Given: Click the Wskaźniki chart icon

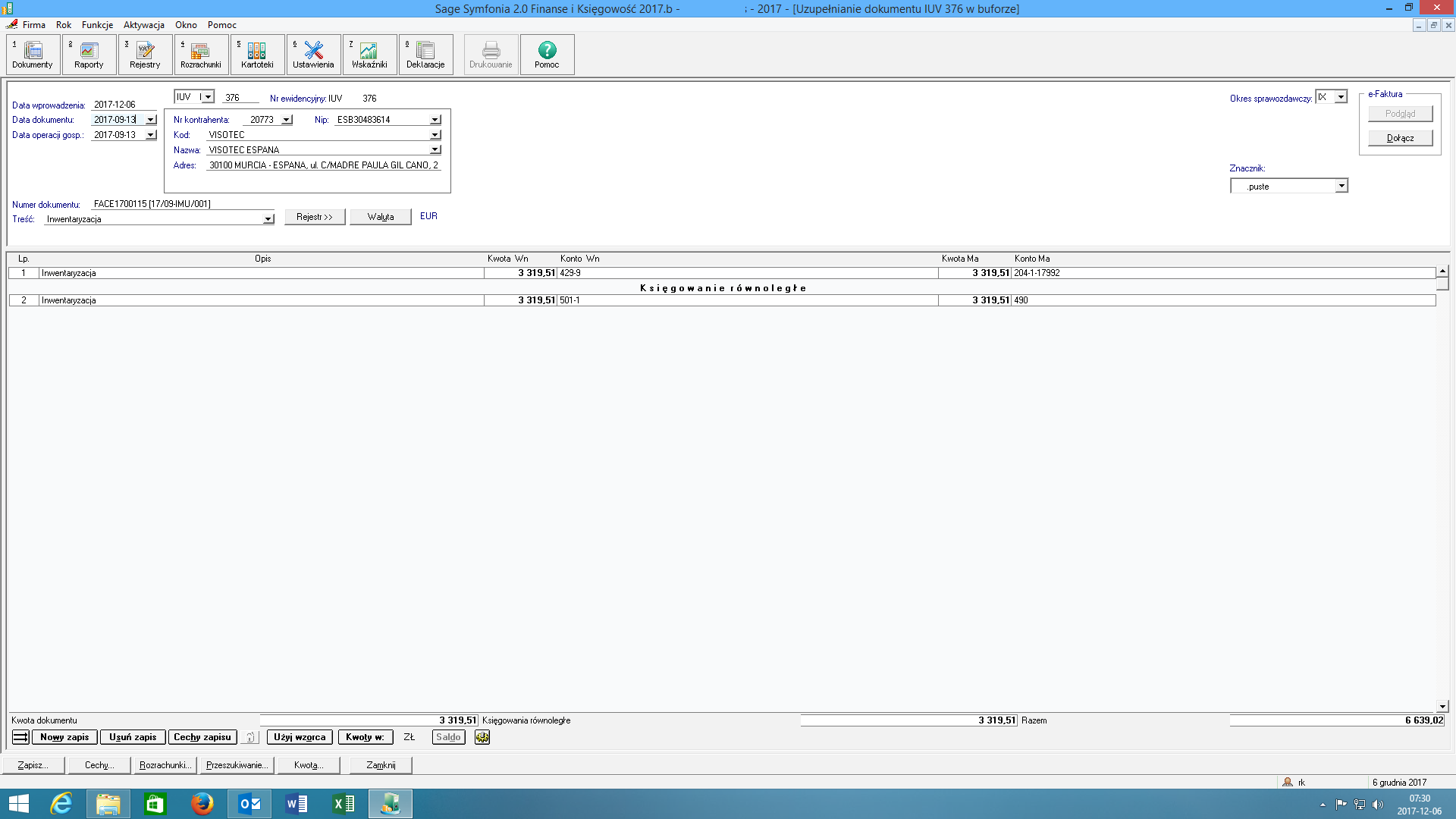Looking at the screenshot, I should point(369,55).
